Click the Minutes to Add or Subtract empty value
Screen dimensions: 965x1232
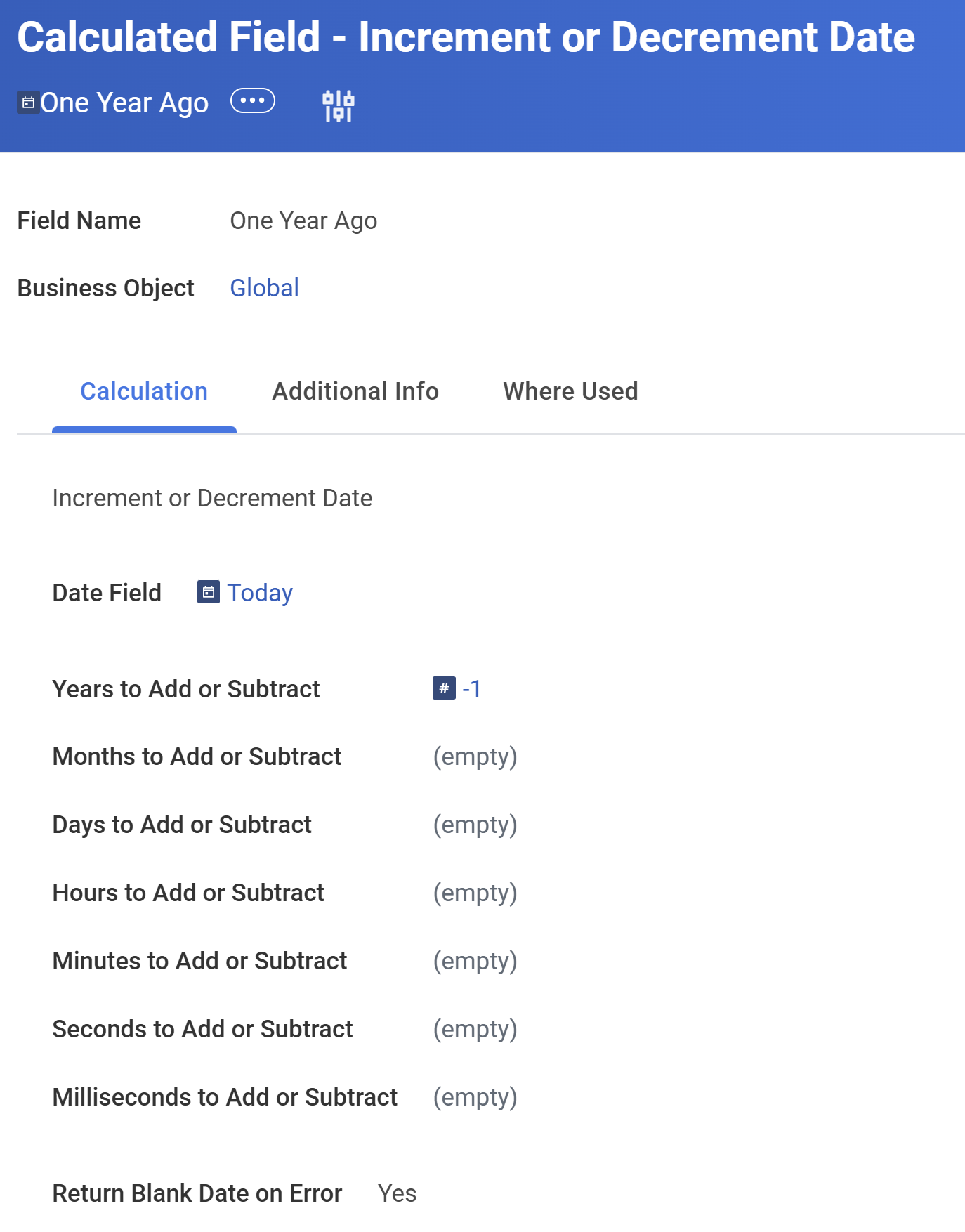tap(475, 961)
